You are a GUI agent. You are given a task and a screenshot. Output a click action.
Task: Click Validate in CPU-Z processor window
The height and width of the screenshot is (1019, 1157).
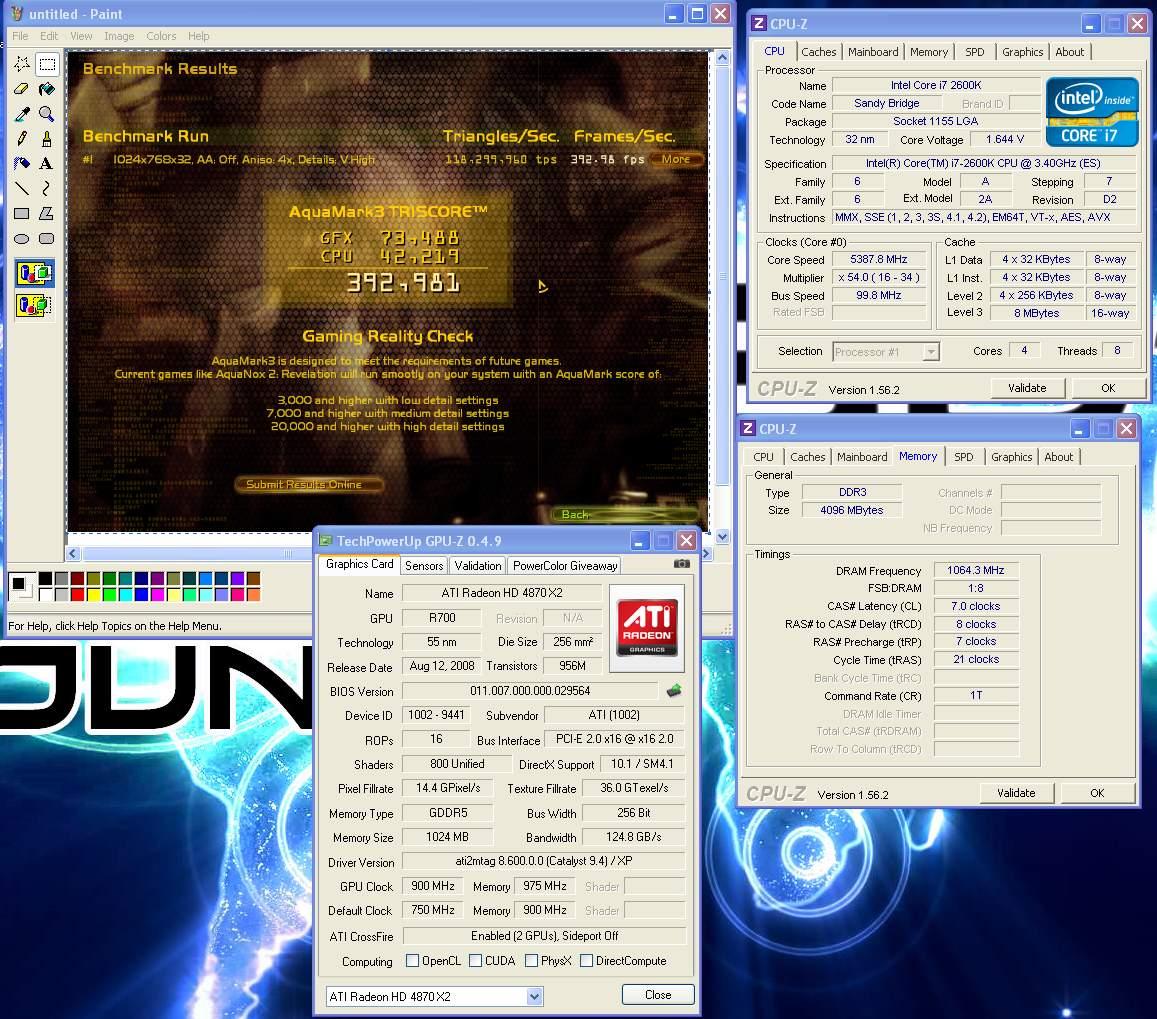tap(1026, 388)
